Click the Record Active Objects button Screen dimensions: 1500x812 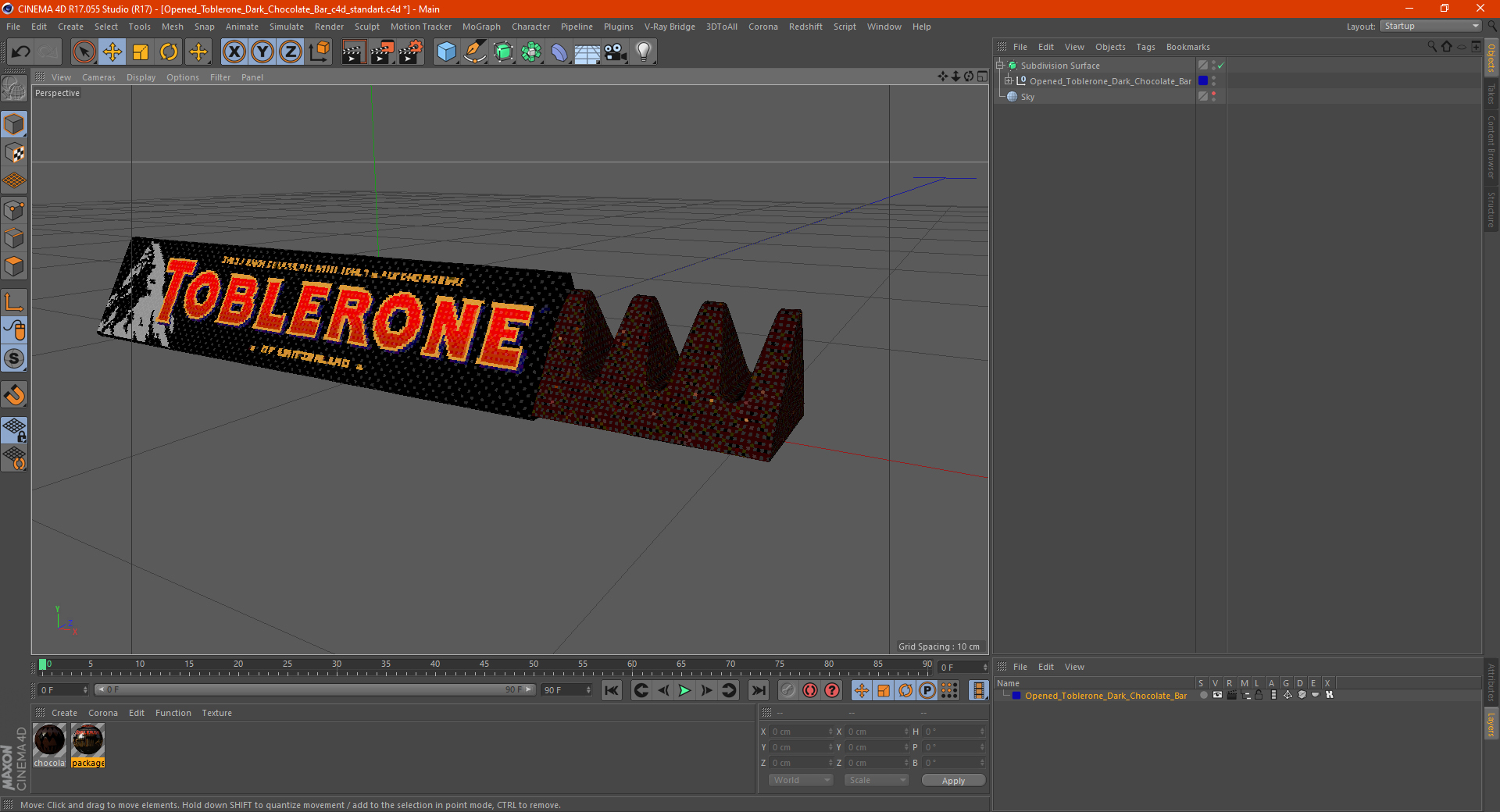(x=788, y=690)
